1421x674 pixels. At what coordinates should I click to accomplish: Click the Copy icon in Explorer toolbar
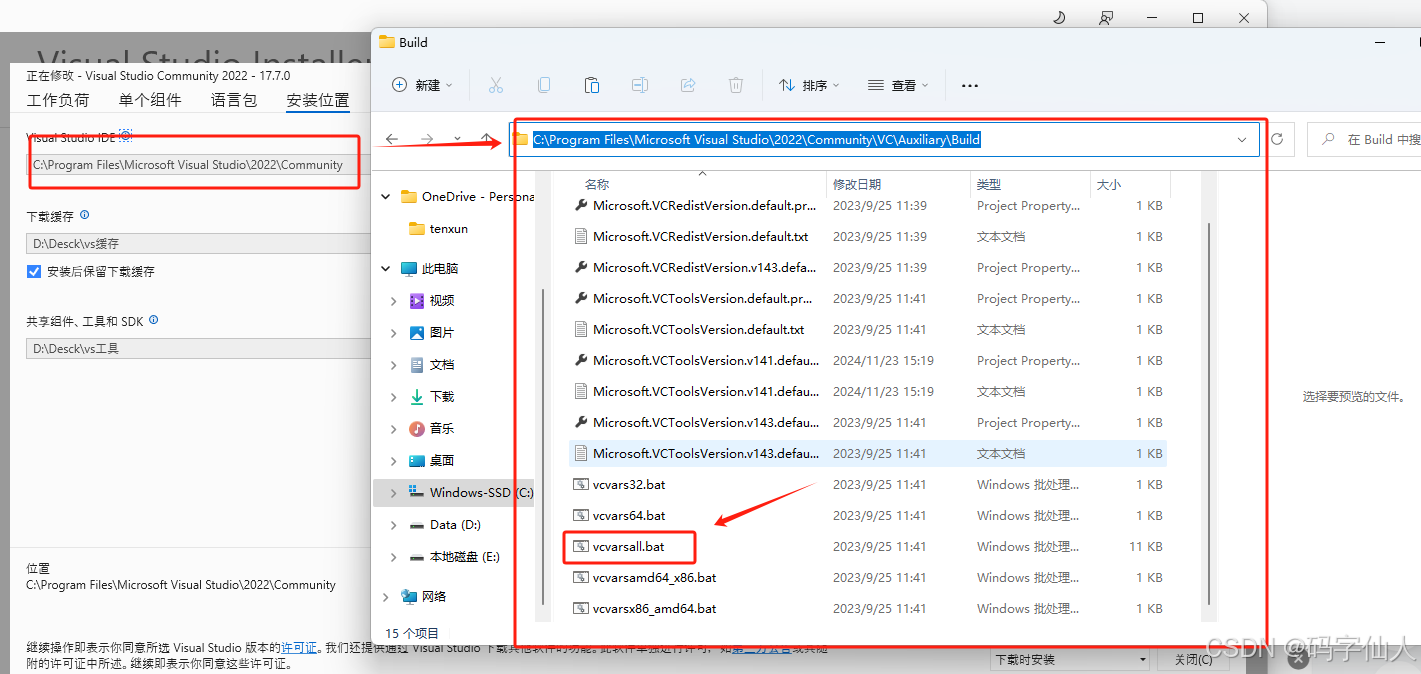(x=543, y=85)
